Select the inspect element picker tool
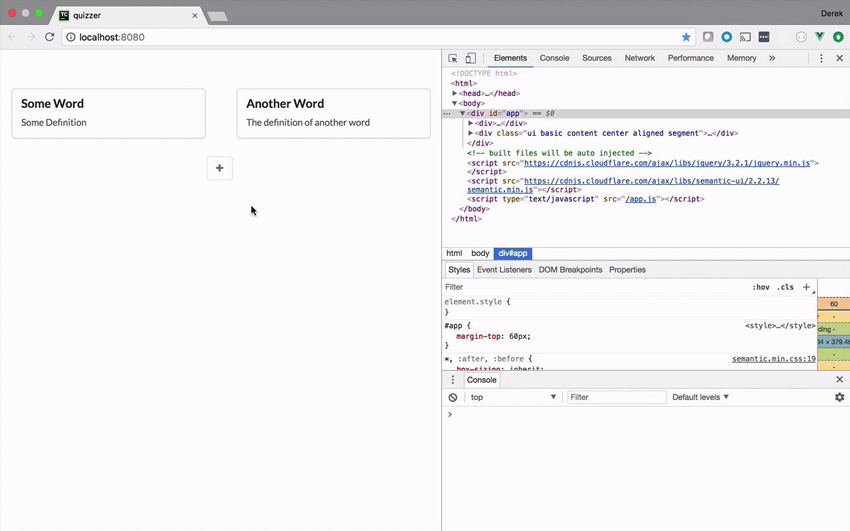 [453, 58]
